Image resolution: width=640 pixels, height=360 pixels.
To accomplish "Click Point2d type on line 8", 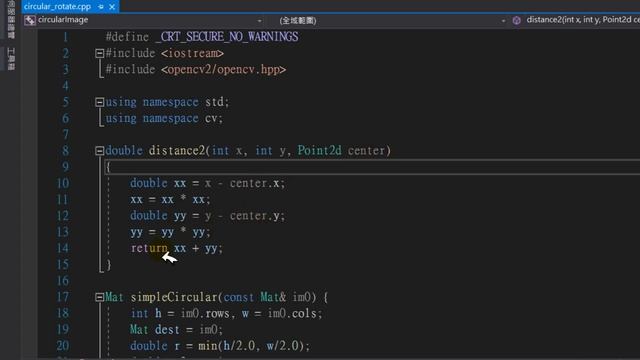I will [x=319, y=151].
